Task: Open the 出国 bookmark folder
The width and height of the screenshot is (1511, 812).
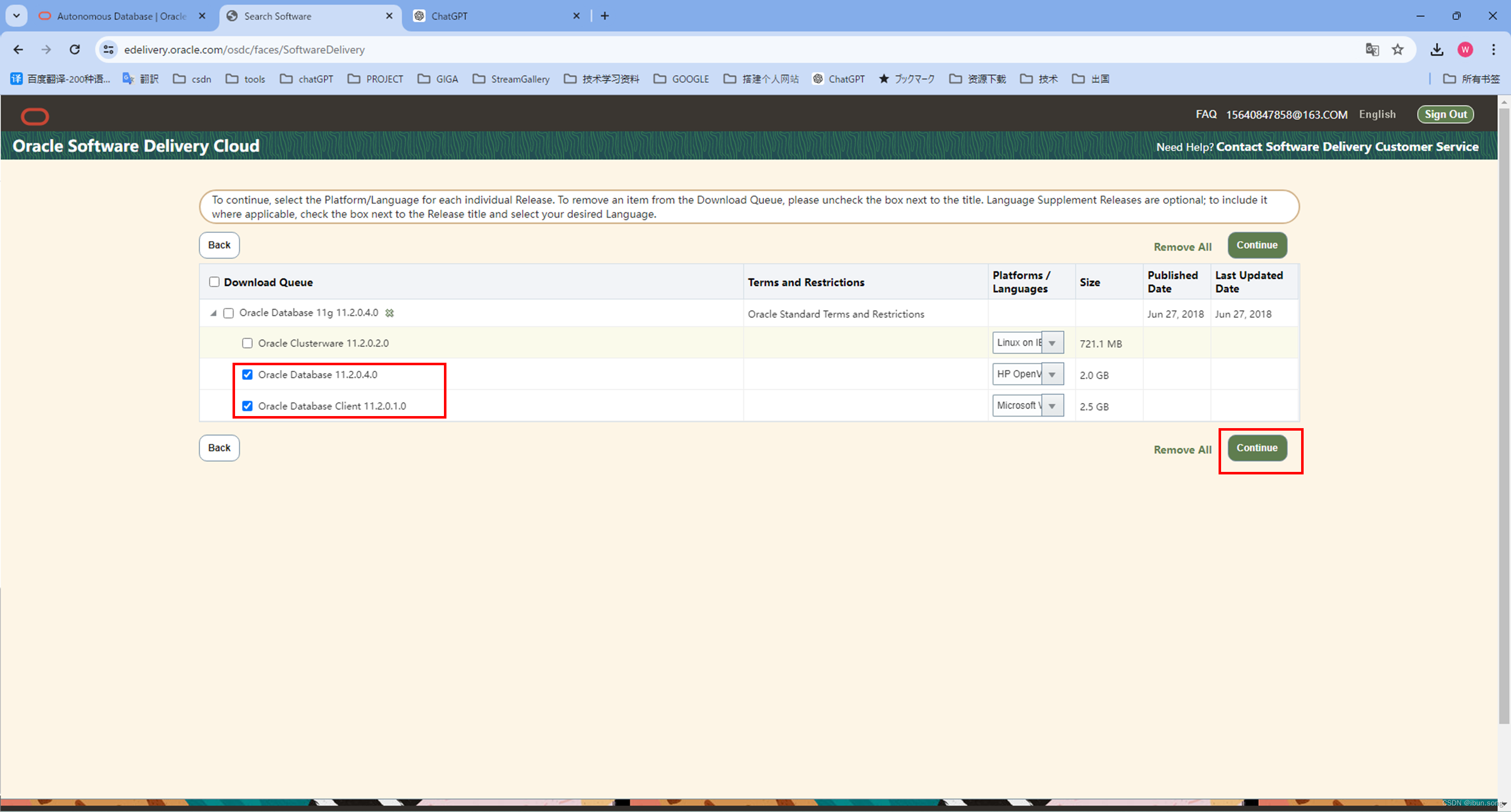Action: (x=1090, y=78)
